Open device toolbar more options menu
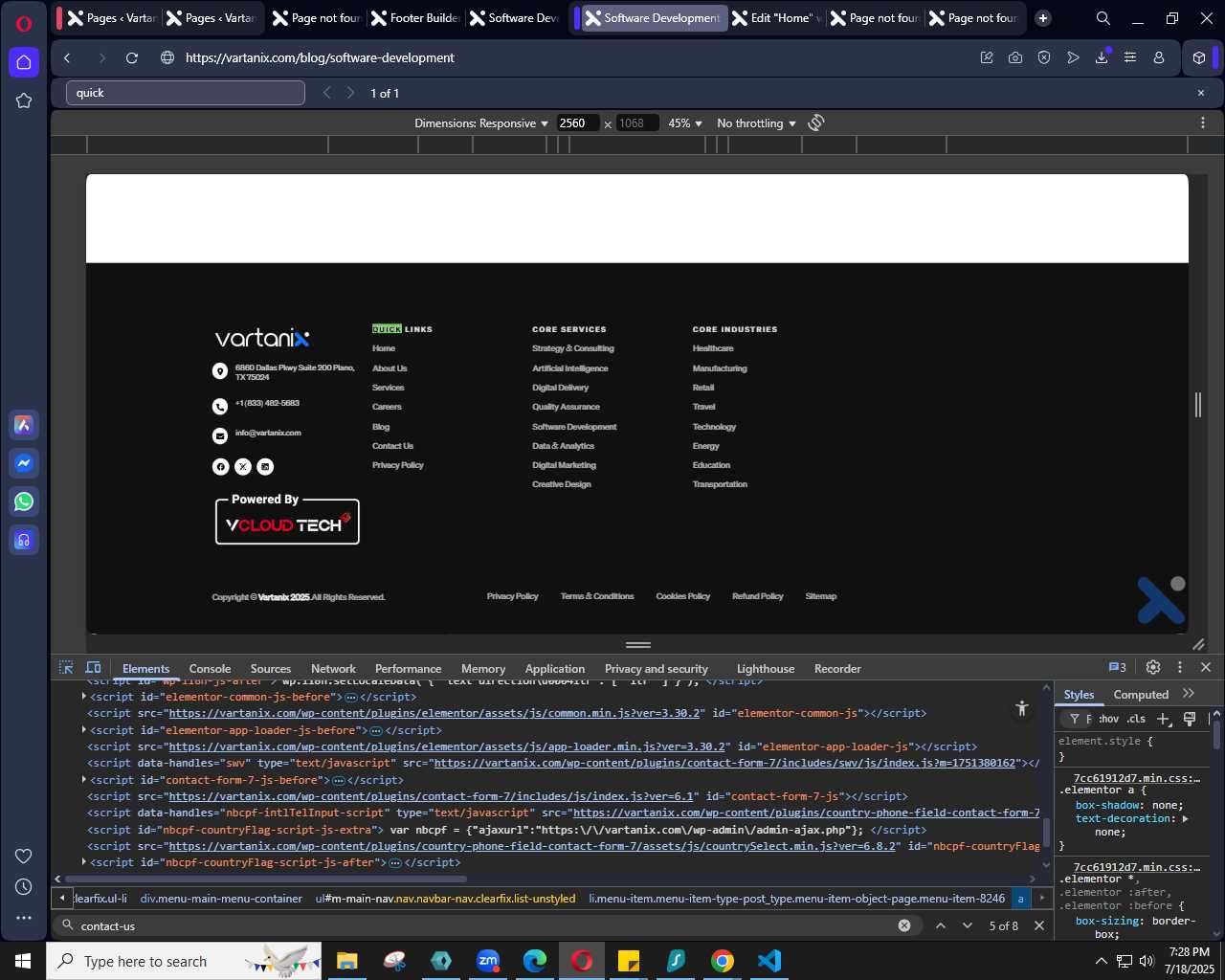Viewport: 1225px width, 980px height. coord(1203,122)
